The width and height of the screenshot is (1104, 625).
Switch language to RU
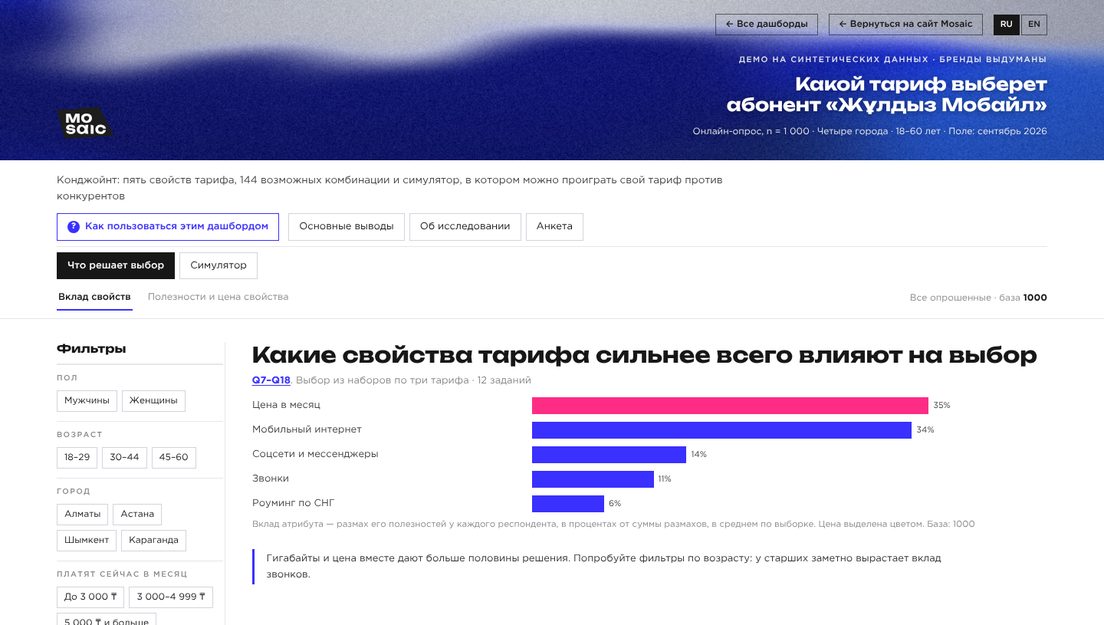pos(1007,24)
